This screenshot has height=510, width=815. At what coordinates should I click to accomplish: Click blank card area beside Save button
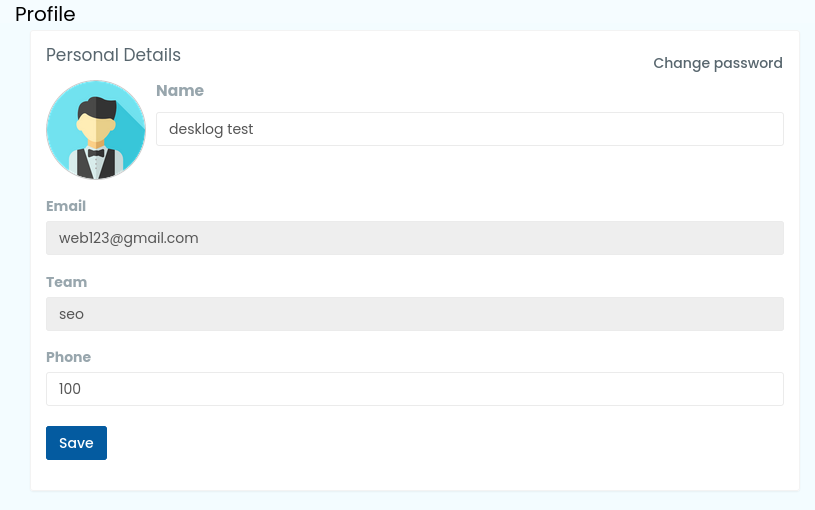point(416,443)
